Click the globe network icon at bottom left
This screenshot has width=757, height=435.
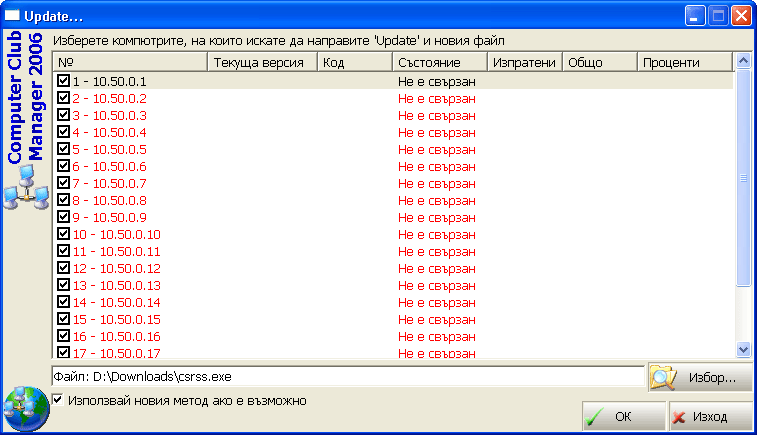(26, 408)
